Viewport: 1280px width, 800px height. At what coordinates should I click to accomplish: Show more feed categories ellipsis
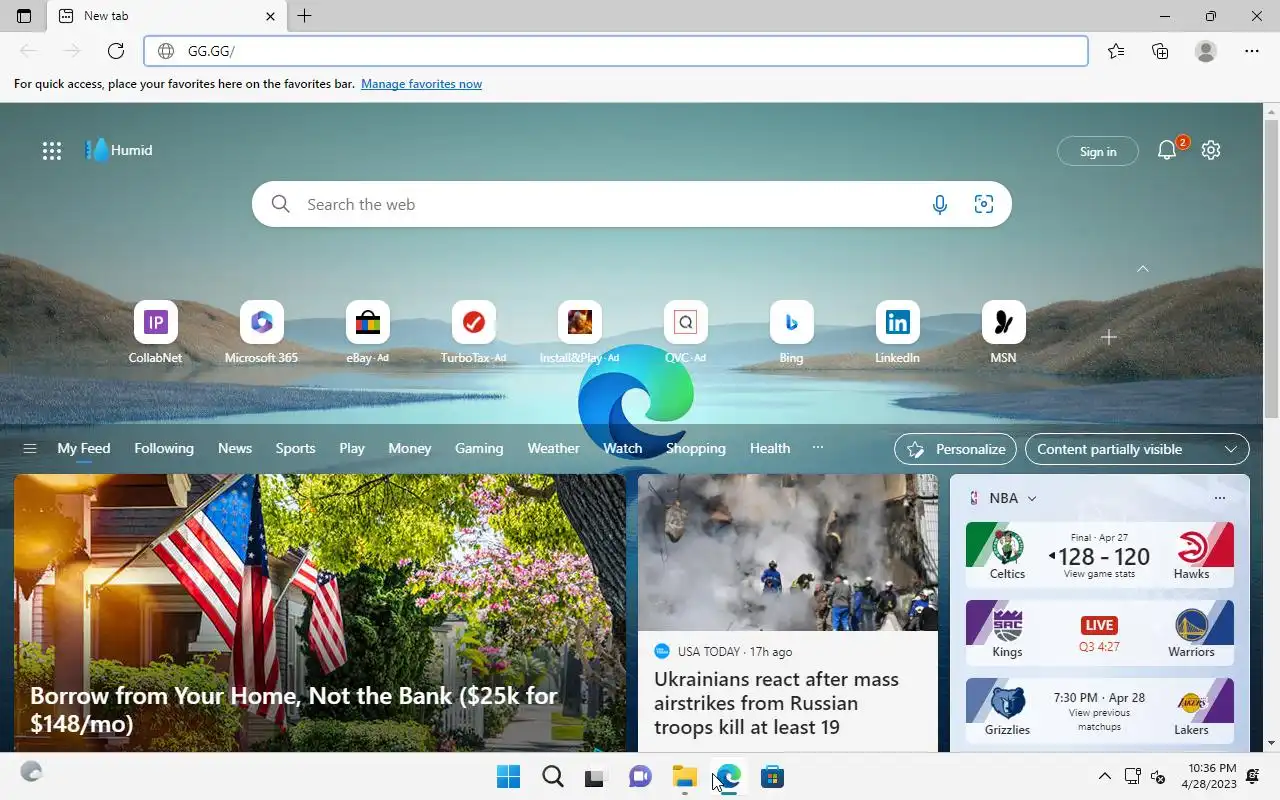(818, 448)
